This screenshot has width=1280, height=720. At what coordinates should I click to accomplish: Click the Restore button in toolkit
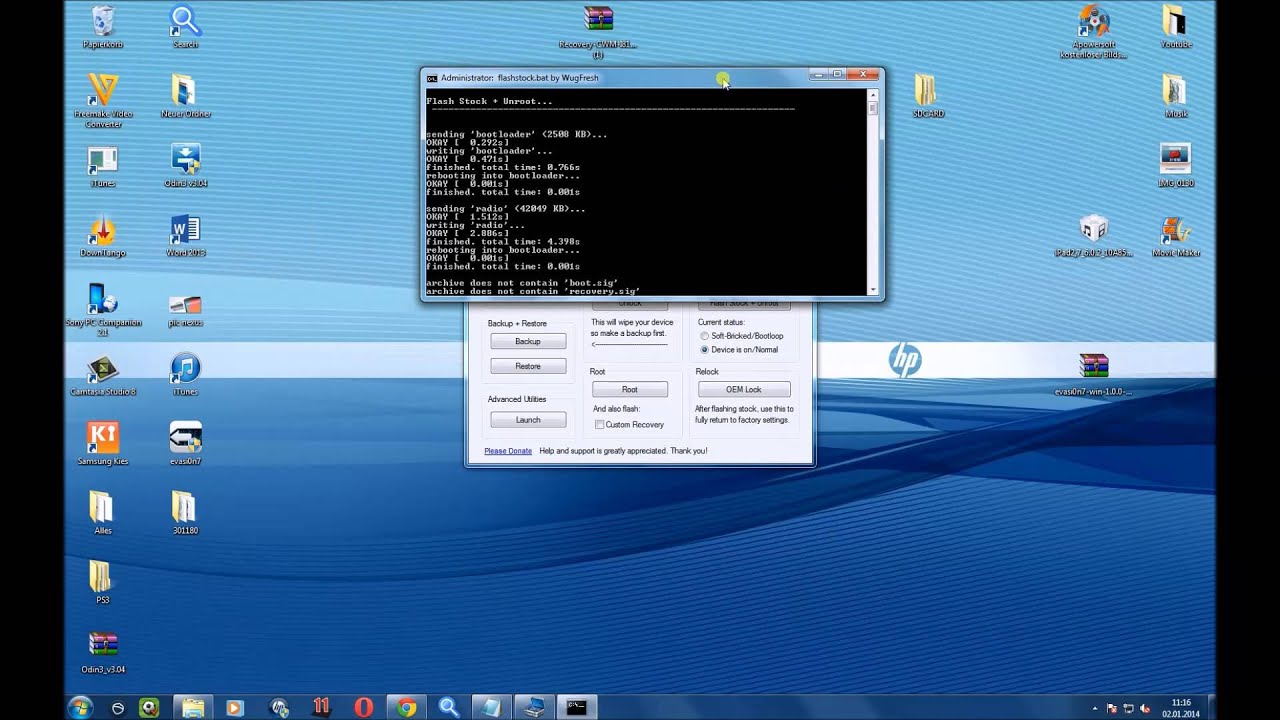(x=528, y=366)
